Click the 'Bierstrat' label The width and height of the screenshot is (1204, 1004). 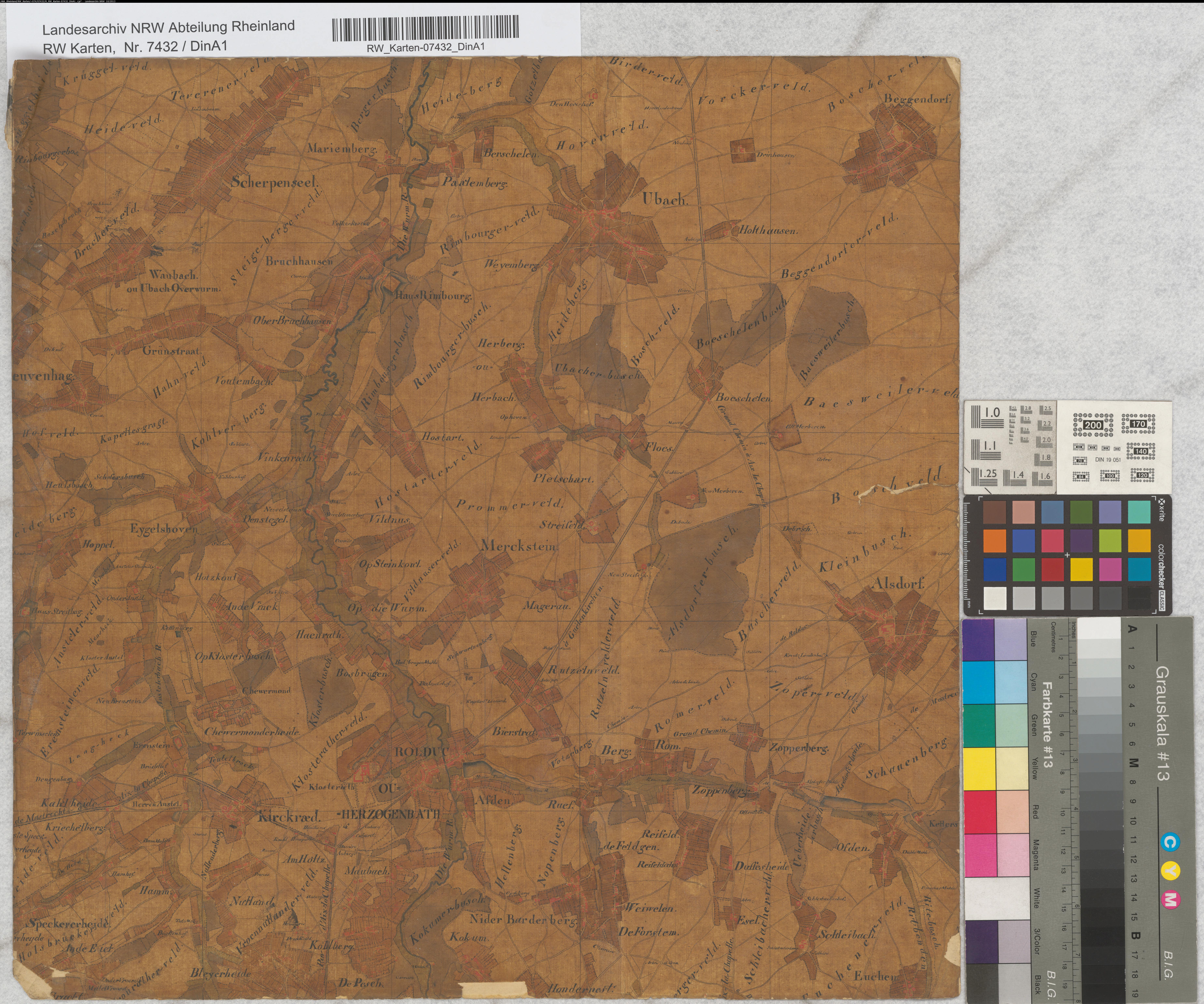pos(514,732)
